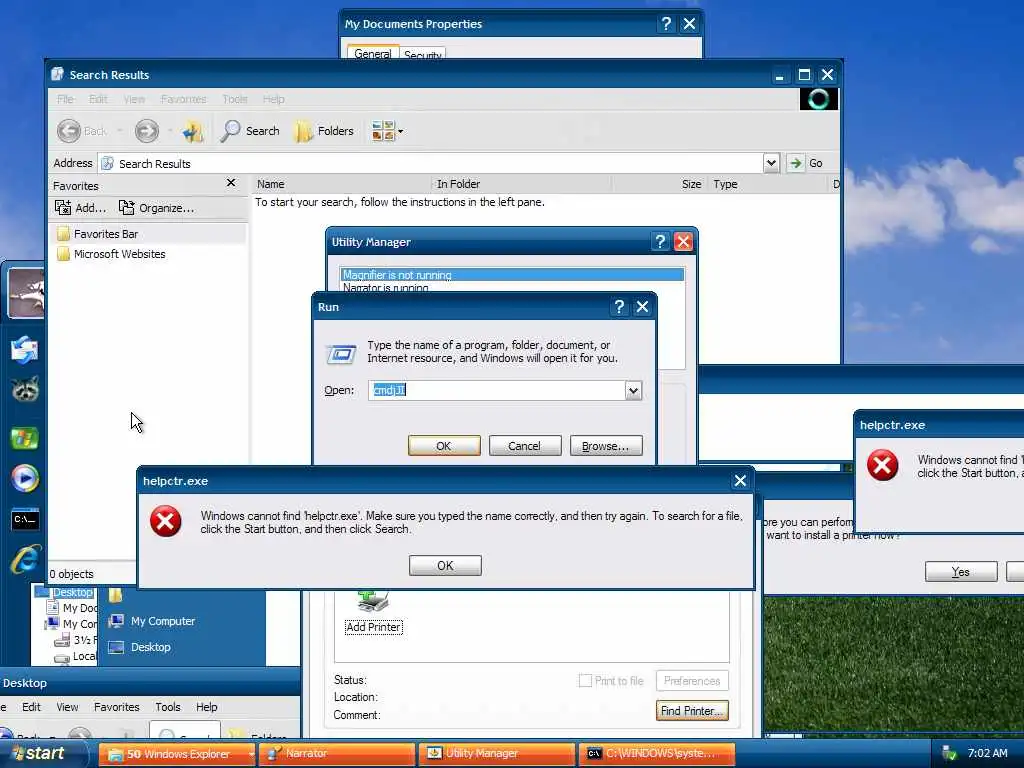This screenshot has width=1024, height=768.
Task: Open Tools menu in Search Results window
Action: click(x=234, y=99)
